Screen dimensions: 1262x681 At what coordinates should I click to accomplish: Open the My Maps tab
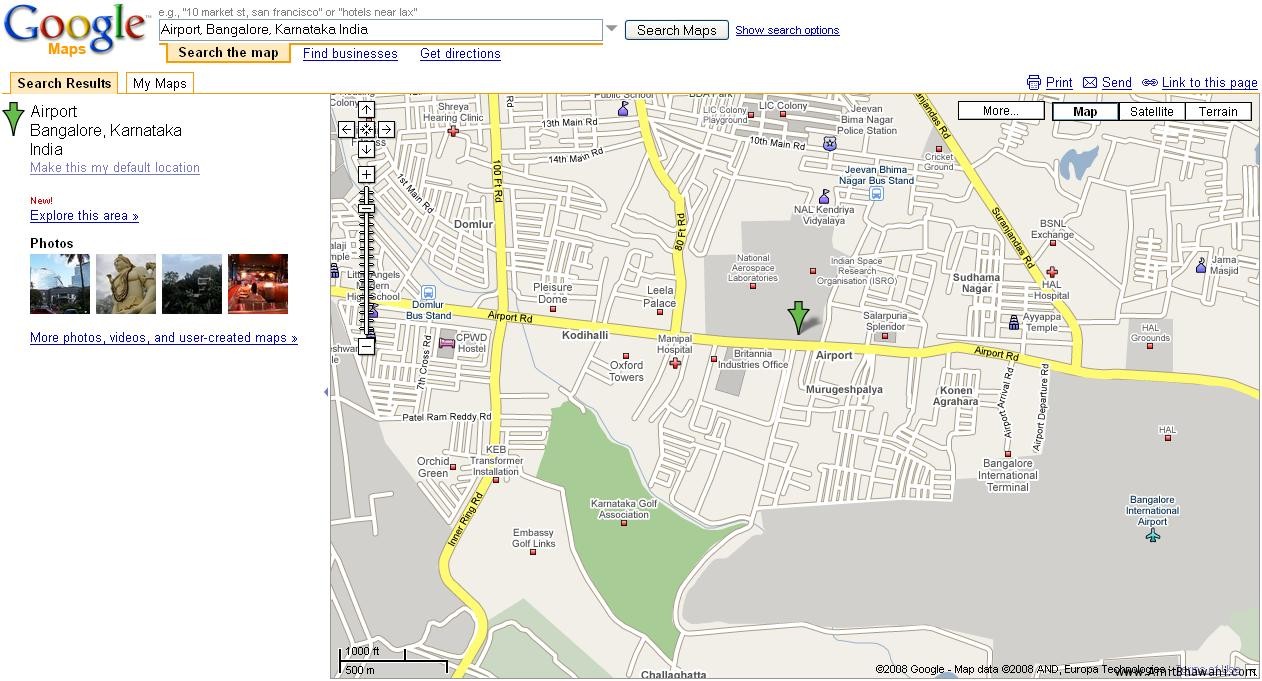160,83
